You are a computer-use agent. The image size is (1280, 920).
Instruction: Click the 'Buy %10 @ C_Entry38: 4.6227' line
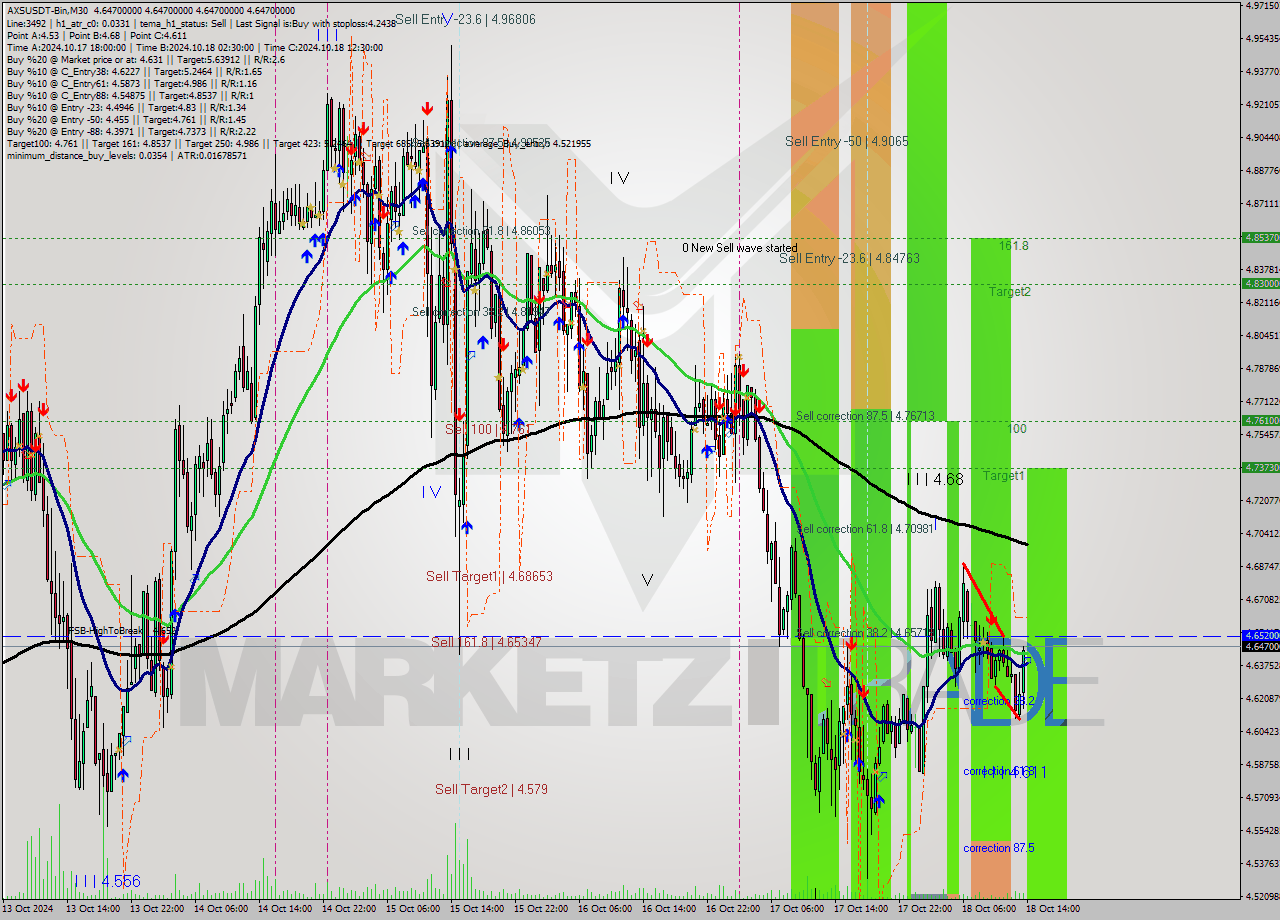point(134,71)
